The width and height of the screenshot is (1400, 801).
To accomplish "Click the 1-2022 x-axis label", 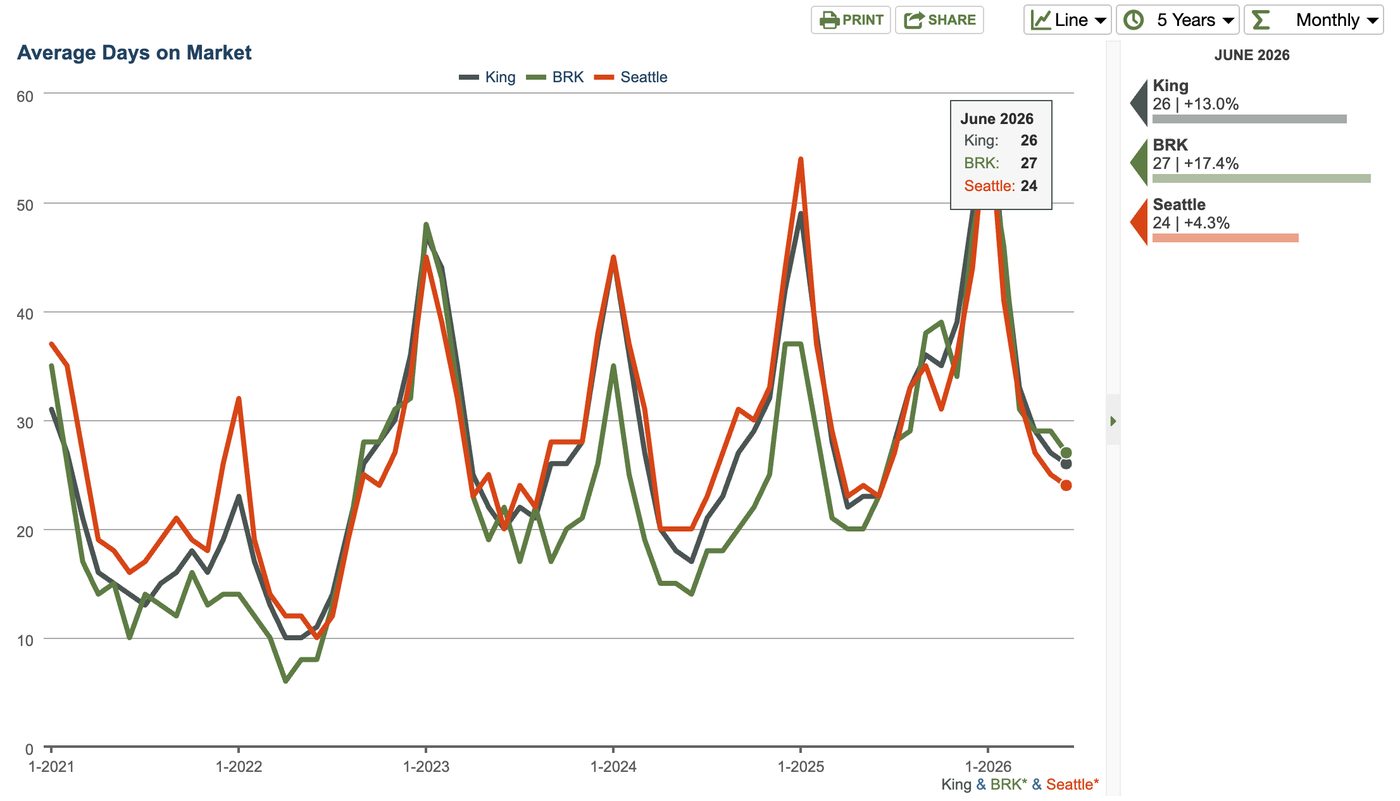I will pyautogui.click(x=238, y=767).
